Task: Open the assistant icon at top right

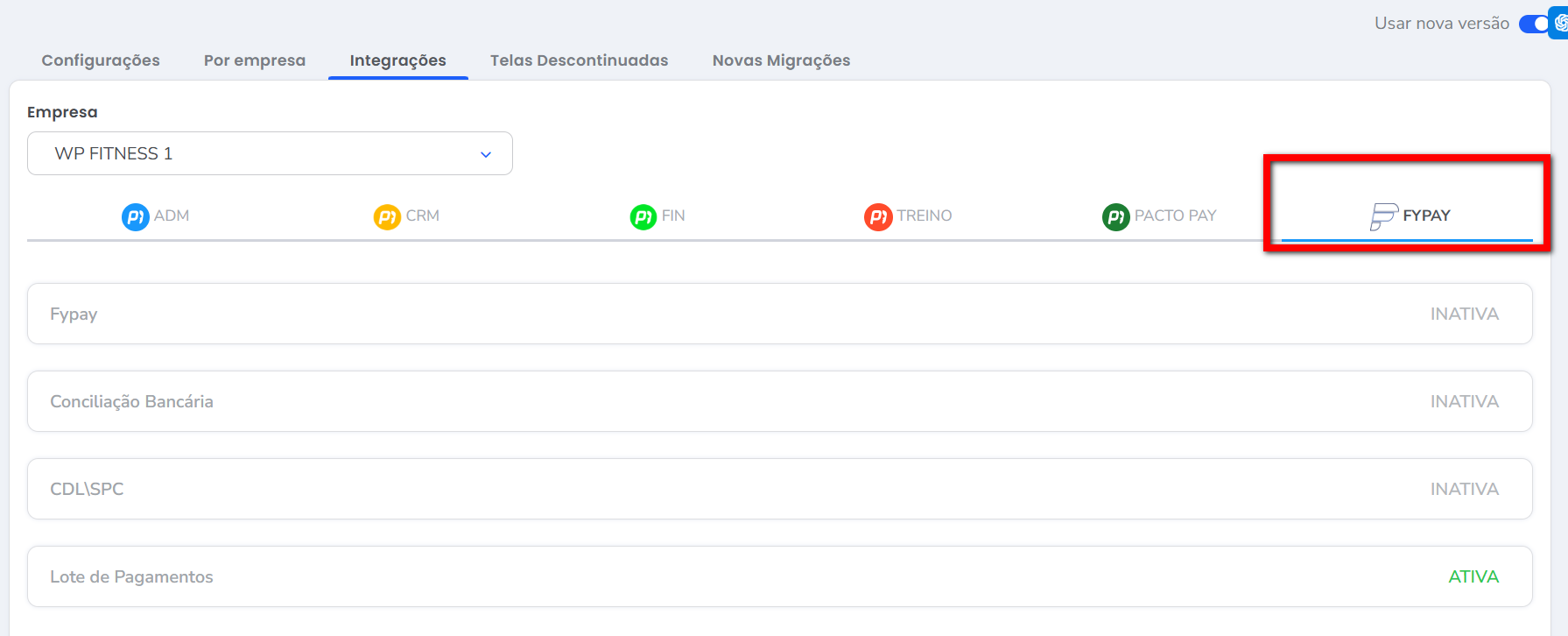Action: 1559,23
